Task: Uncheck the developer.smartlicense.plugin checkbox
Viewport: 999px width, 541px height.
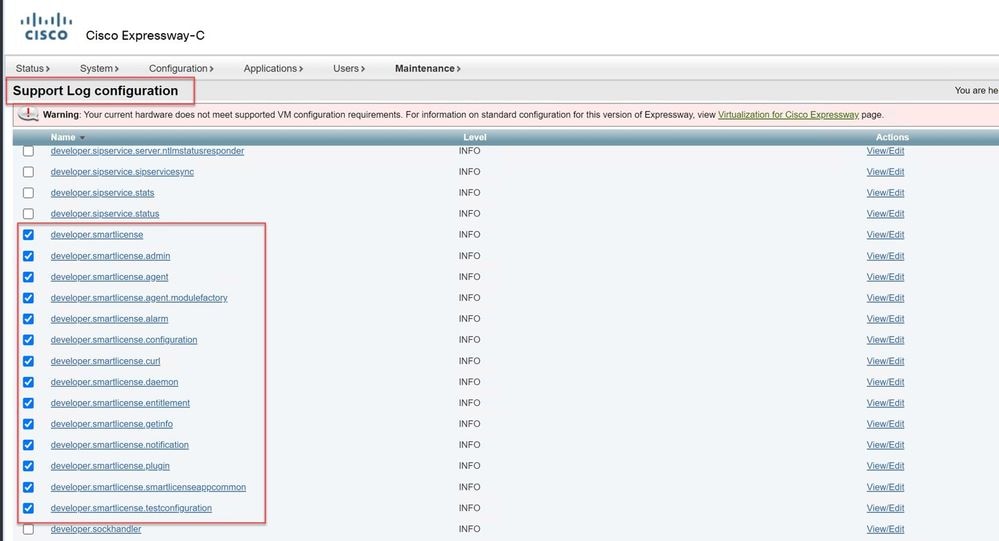Action: (x=28, y=466)
